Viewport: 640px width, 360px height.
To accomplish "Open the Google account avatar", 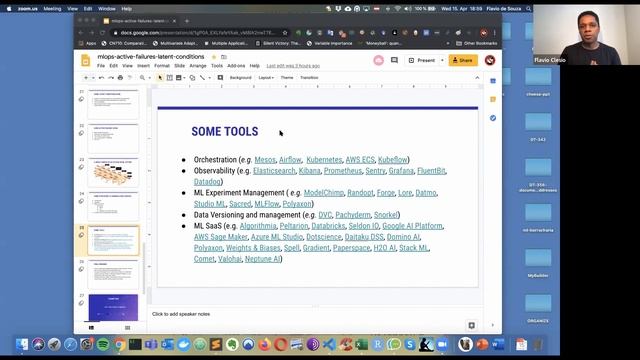I will click(x=490, y=60).
